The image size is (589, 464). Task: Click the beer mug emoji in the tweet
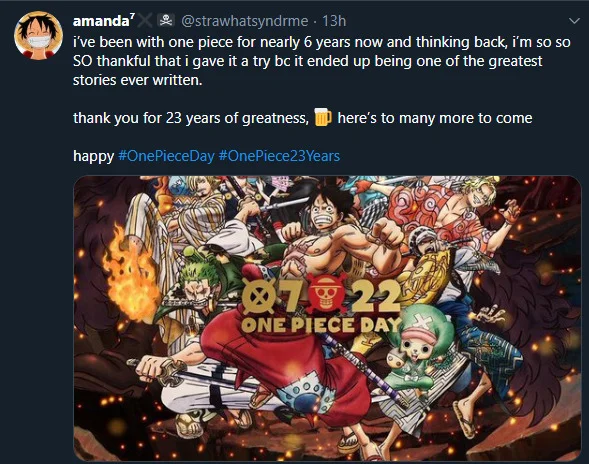[x=323, y=117]
